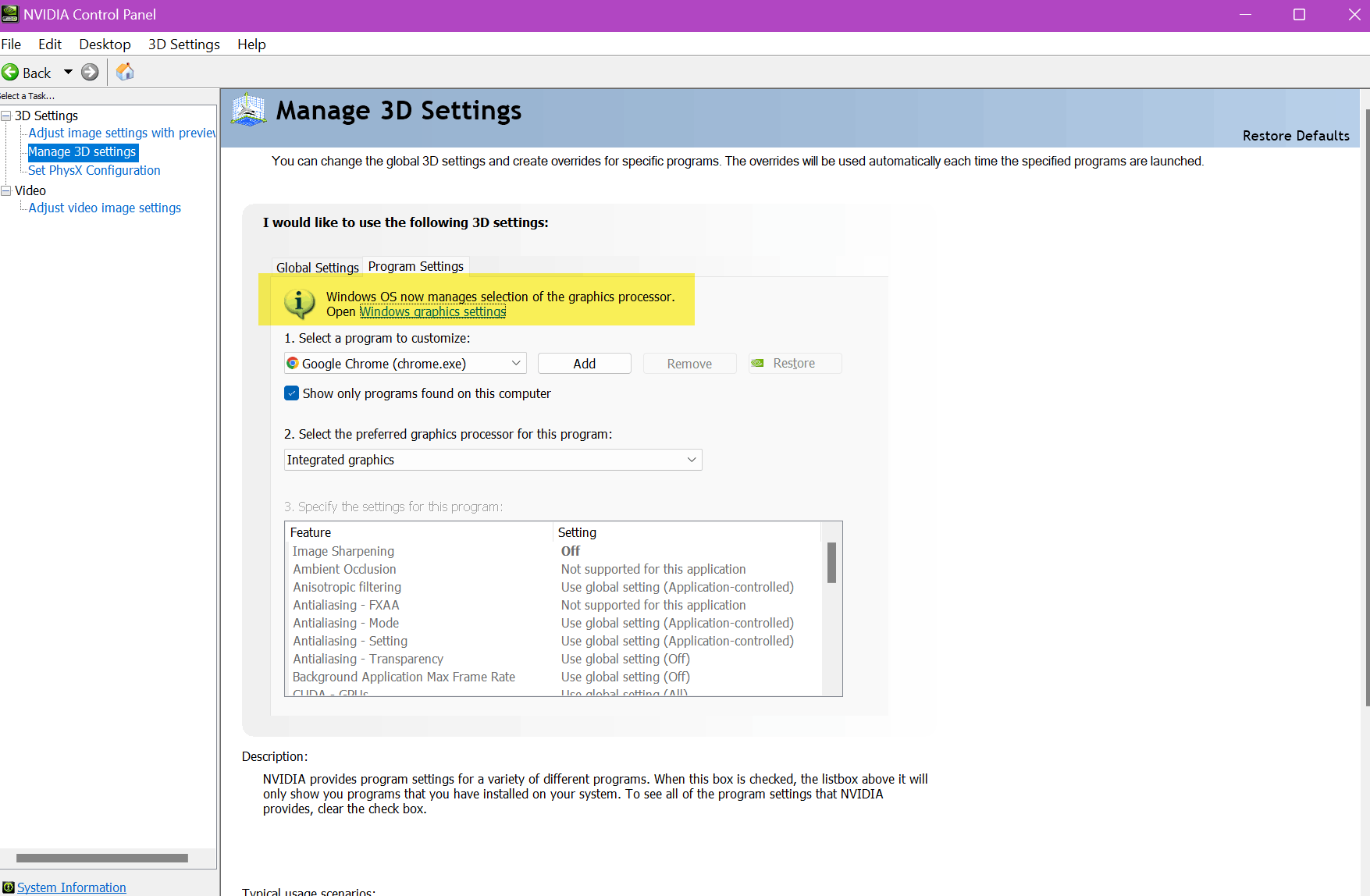This screenshot has width=1370, height=896.
Task: Click the Setting column header
Action: (687, 532)
